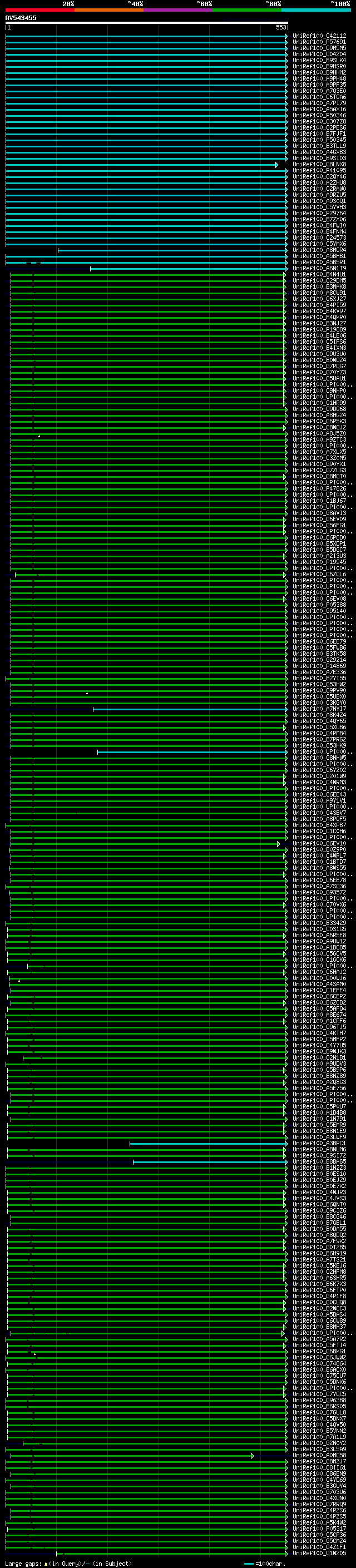Open hit UniRef100_O04204
This screenshot has width=356, height=1568.
(x=319, y=54)
